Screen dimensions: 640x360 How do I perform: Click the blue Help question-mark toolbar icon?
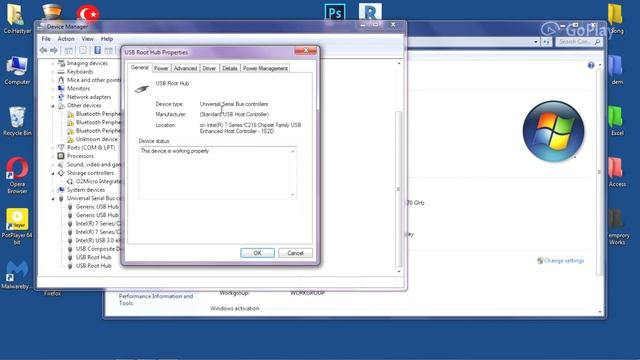coord(98,50)
